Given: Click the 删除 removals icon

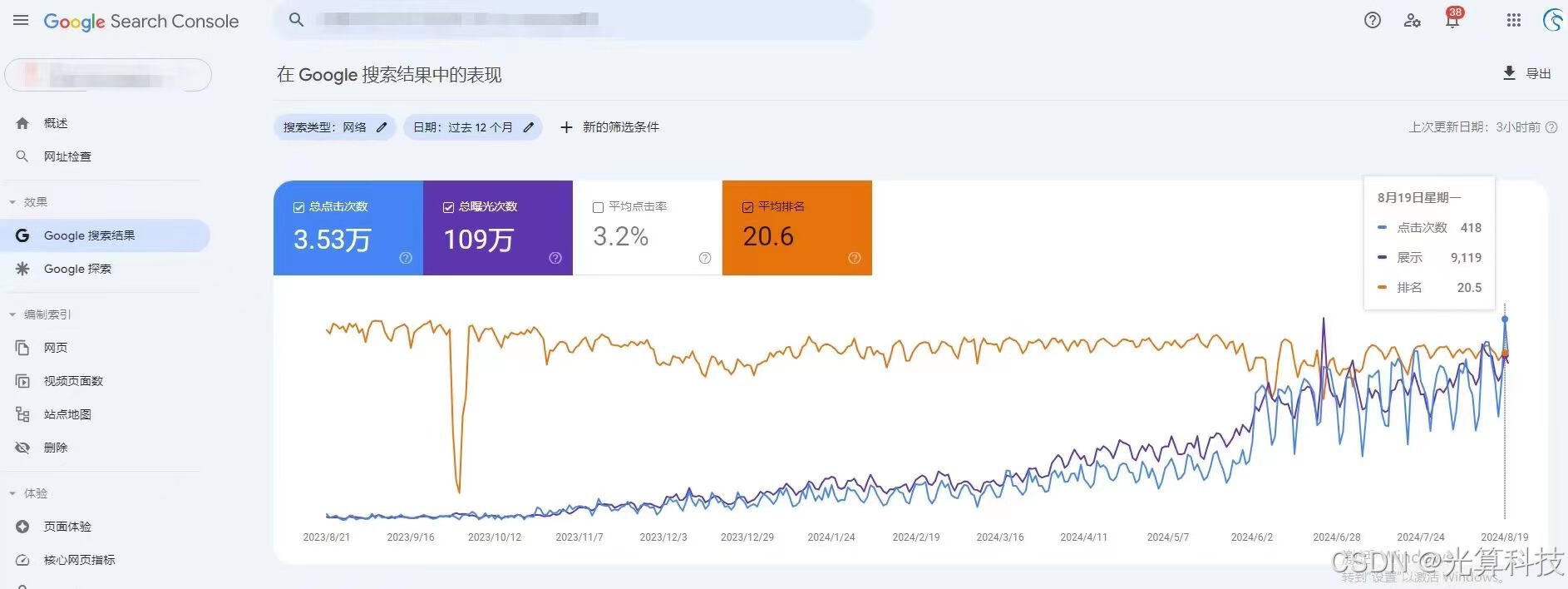Looking at the screenshot, I should point(22,448).
